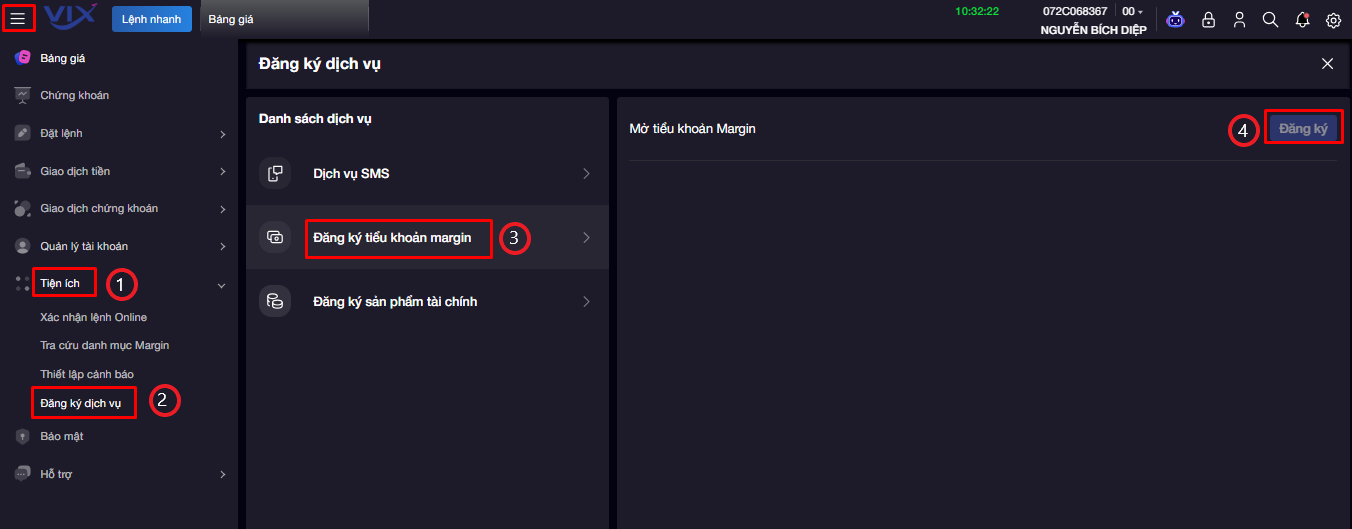Screen dimensions: 1352x529
Task: Open the search magnifier icon
Action: pos(1270,20)
